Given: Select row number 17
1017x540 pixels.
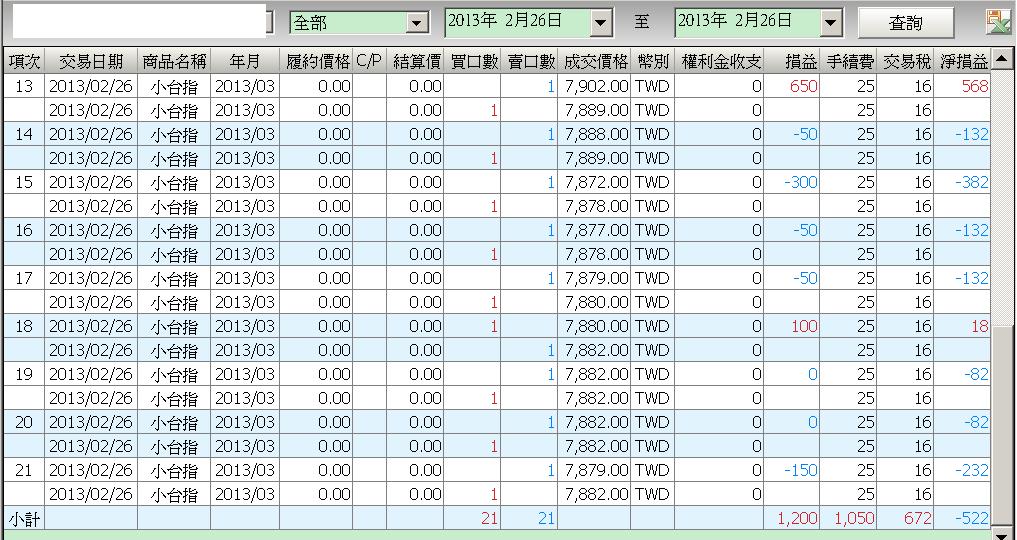Looking at the screenshot, I should click(x=24, y=278).
